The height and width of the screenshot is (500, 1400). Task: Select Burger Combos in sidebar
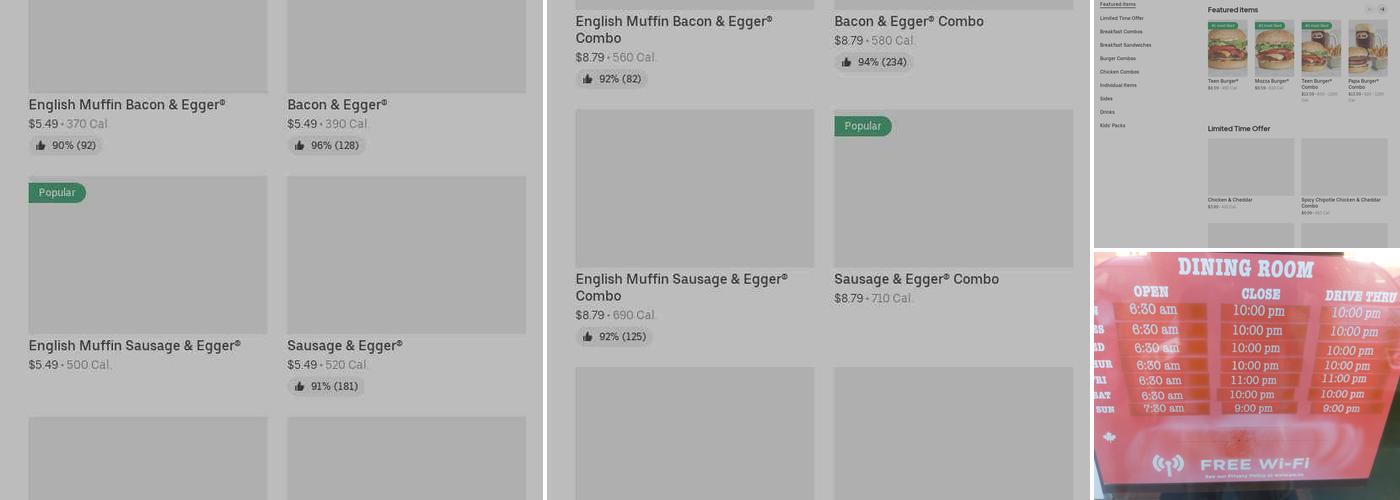click(x=1118, y=59)
